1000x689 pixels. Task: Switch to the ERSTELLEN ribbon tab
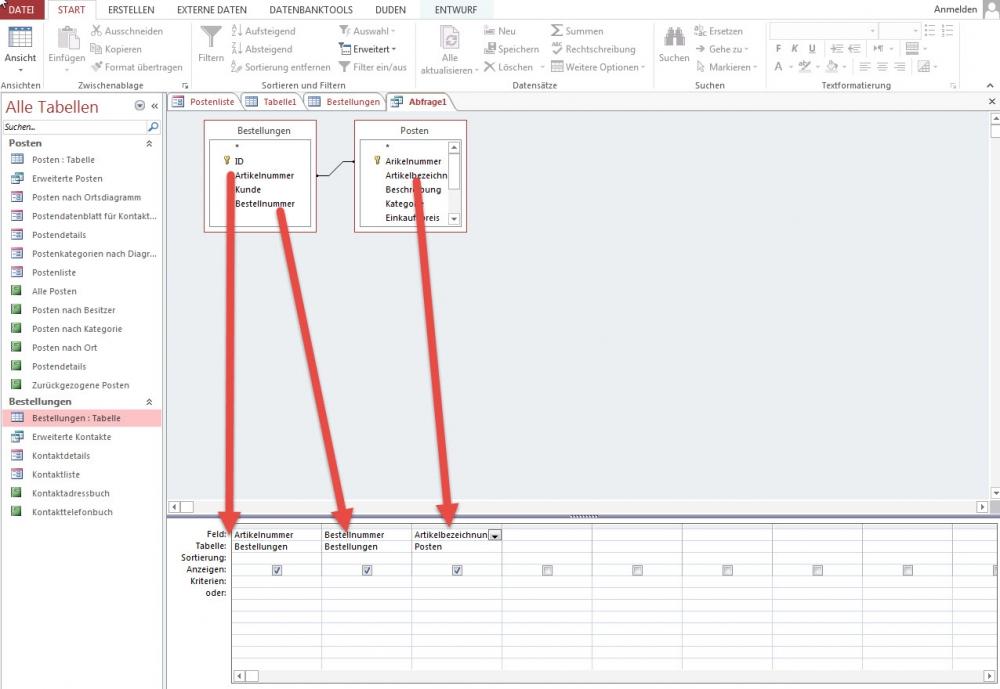point(131,10)
